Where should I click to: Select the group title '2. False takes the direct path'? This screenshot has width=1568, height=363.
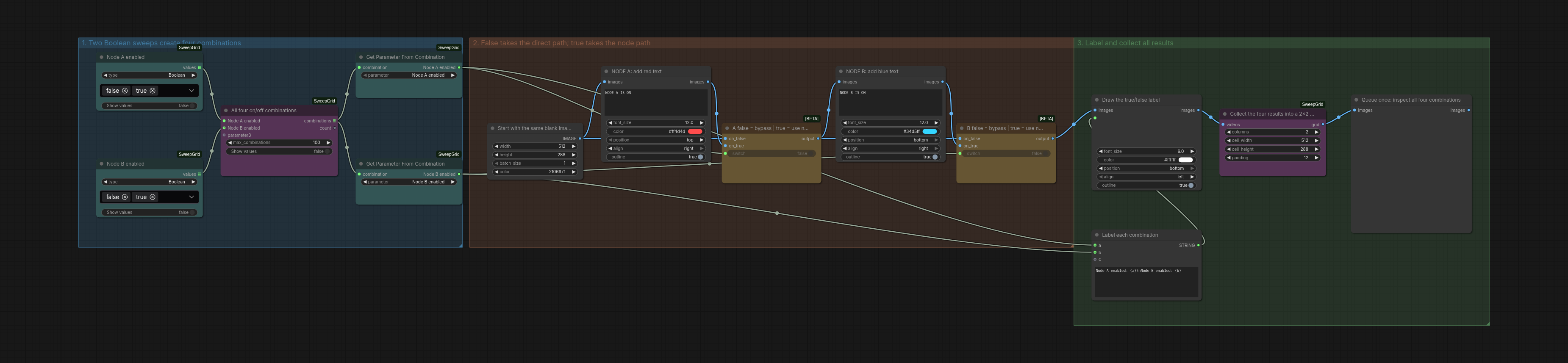[x=562, y=43]
